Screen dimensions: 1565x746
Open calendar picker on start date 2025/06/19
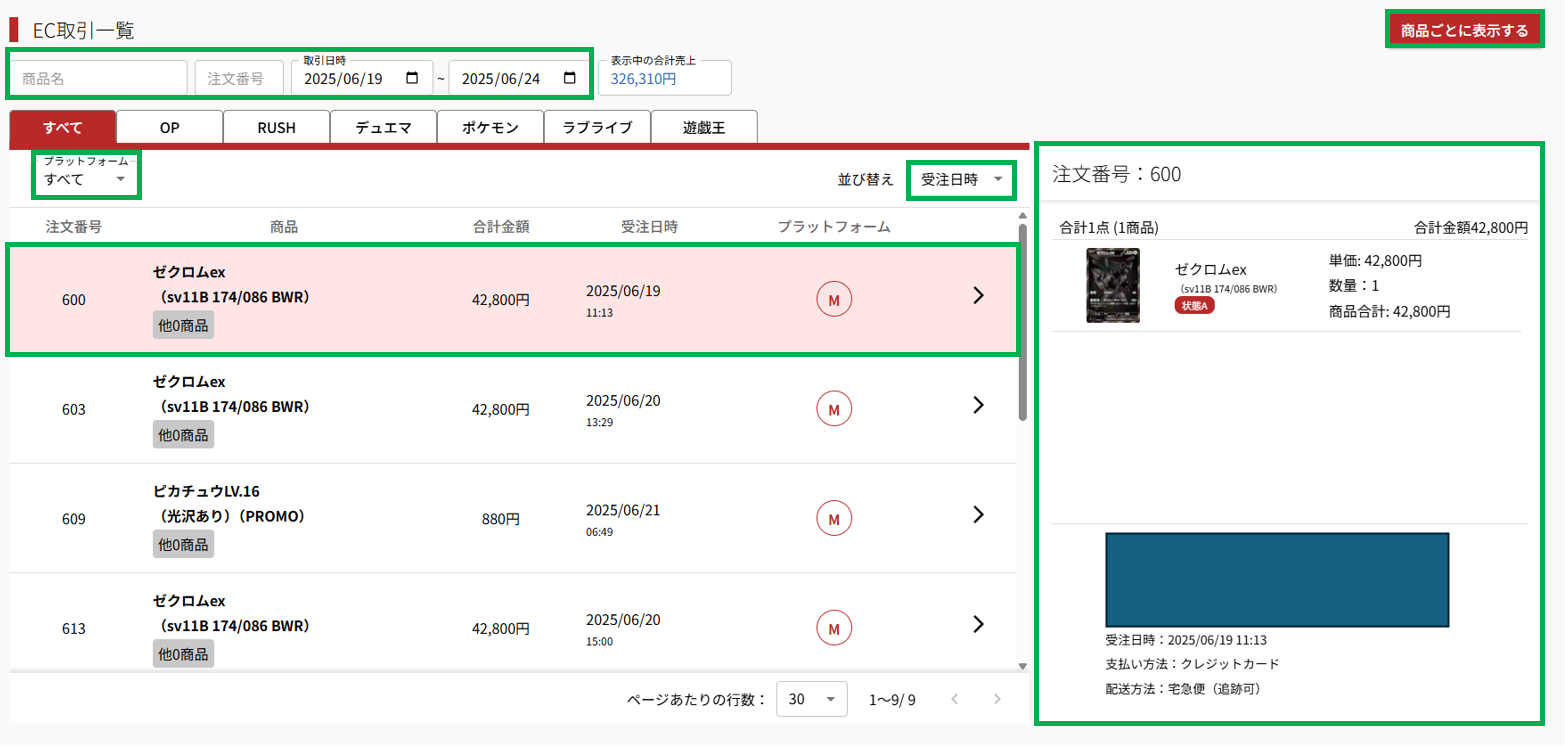(x=412, y=79)
